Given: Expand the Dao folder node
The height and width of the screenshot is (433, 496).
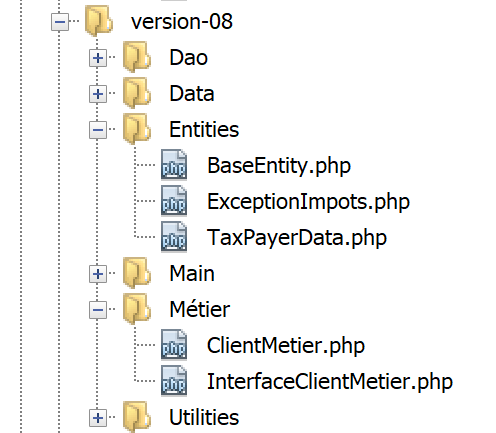Looking at the screenshot, I should [98, 58].
